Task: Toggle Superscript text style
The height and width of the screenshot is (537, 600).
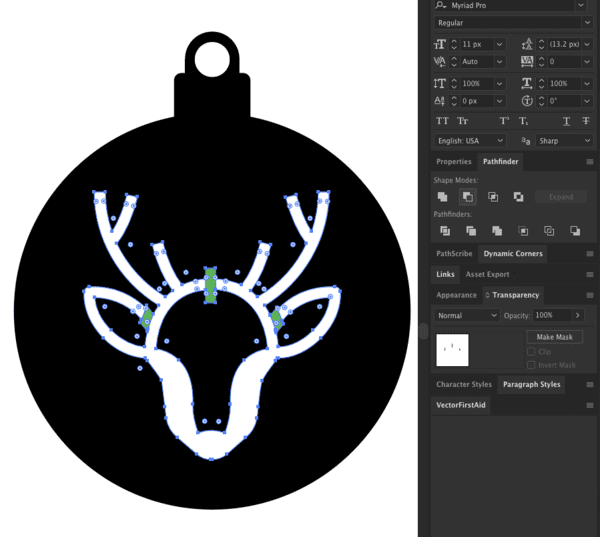Action: [504, 121]
